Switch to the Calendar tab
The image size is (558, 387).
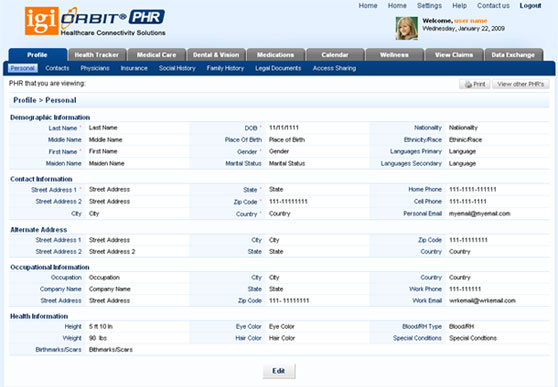335,55
